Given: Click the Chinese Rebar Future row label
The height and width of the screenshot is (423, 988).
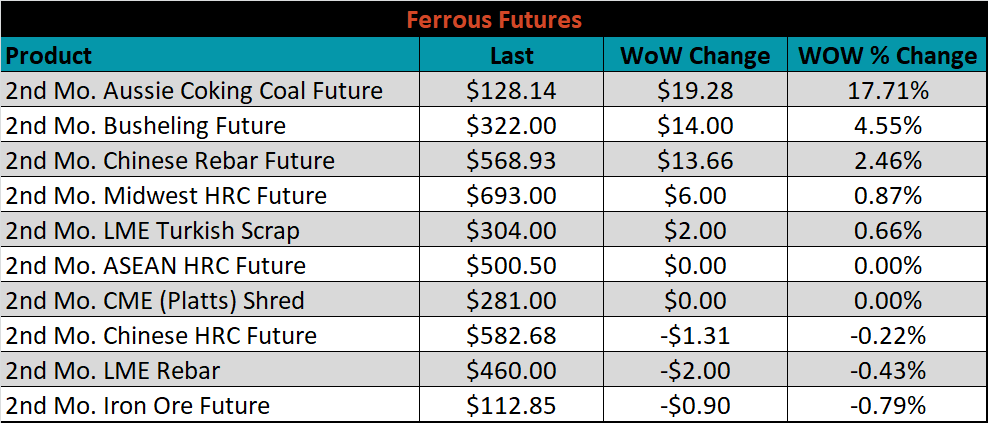Looking at the screenshot, I should (210, 159).
